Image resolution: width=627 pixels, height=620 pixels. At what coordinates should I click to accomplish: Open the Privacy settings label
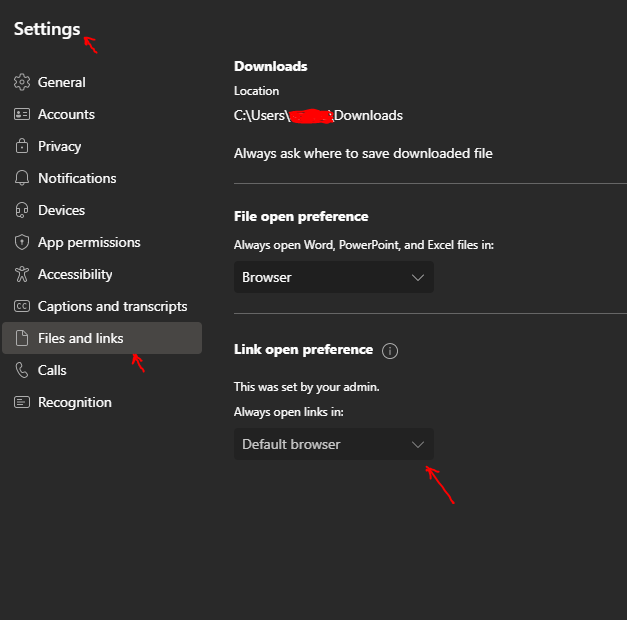point(60,146)
